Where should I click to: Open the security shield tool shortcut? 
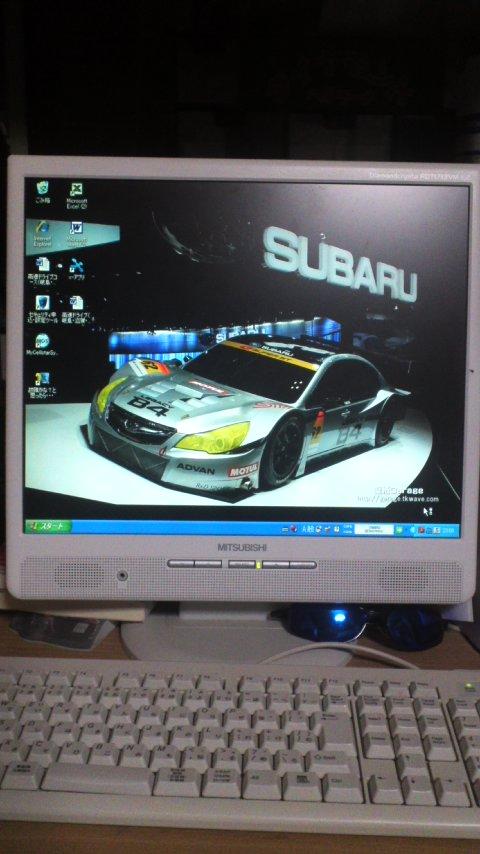point(42,309)
